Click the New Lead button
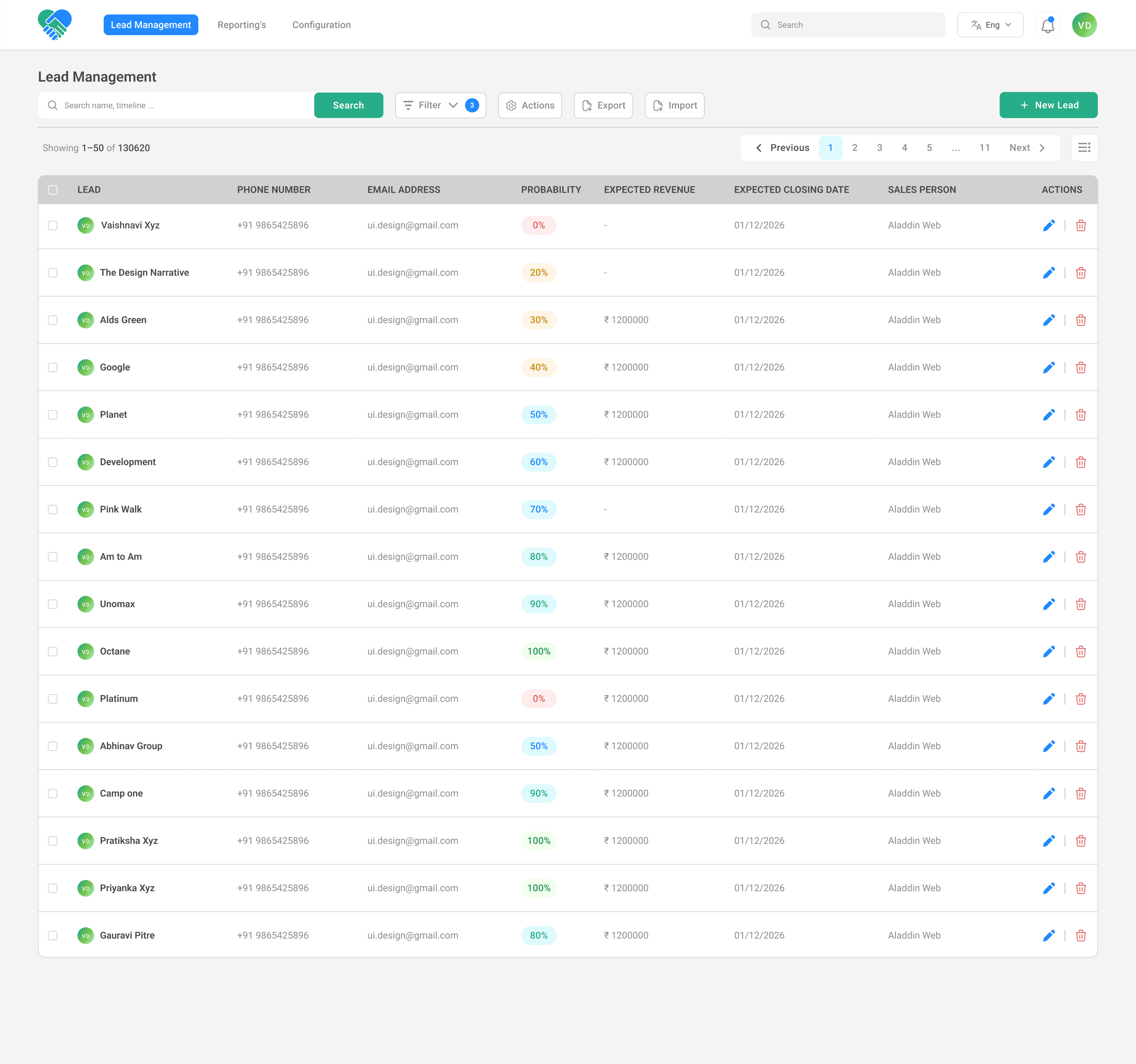 (x=1048, y=105)
